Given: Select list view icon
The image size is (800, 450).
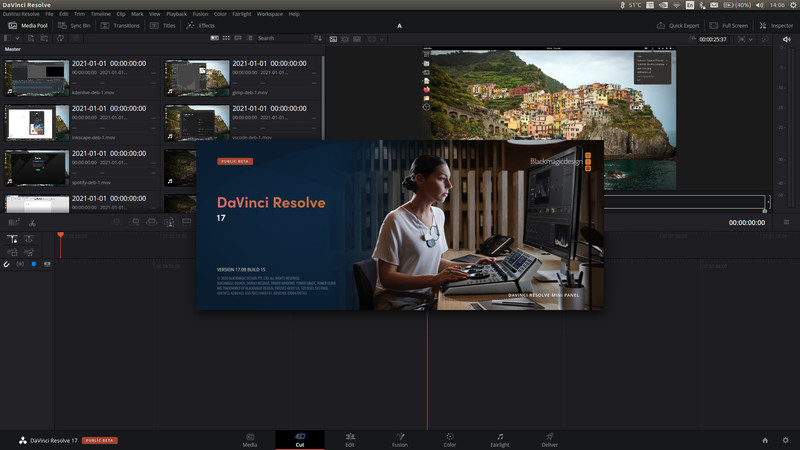Looking at the screenshot, I should point(249,38).
